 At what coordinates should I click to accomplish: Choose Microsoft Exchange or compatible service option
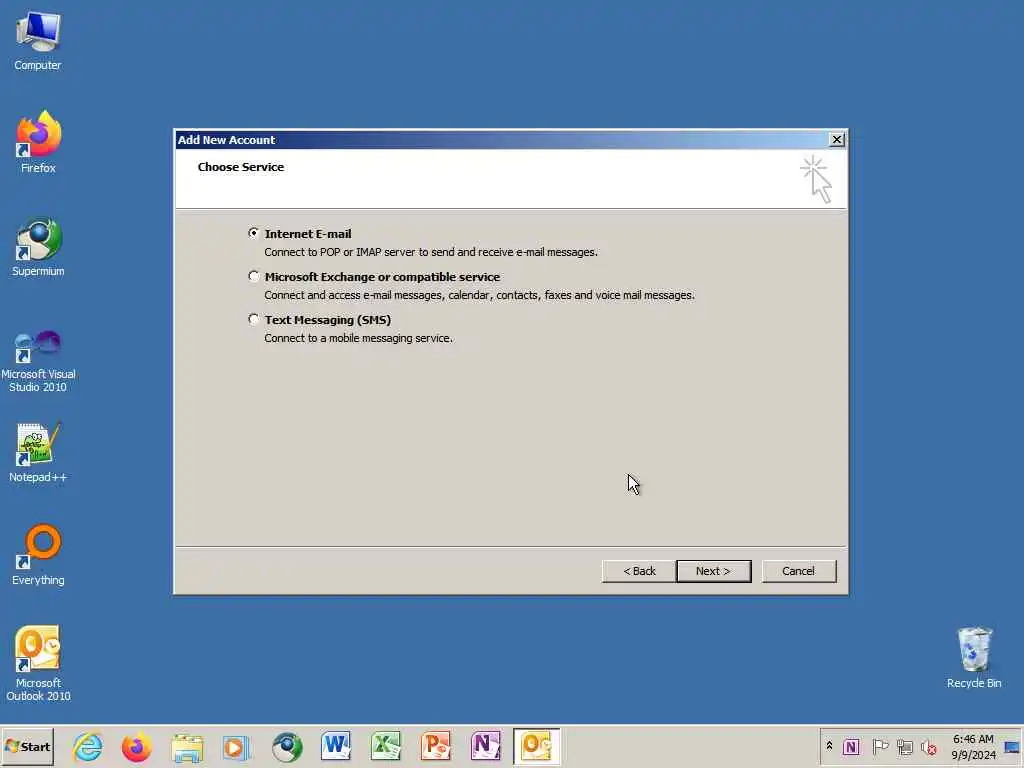[253, 276]
